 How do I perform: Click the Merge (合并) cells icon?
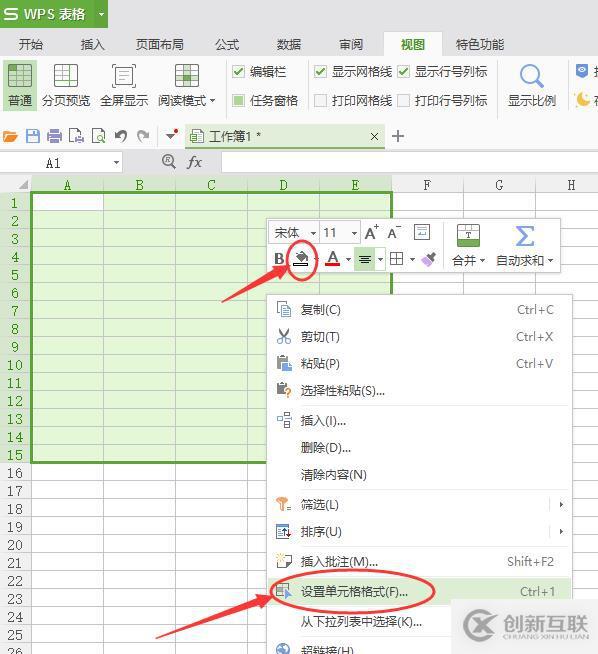[468, 236]
